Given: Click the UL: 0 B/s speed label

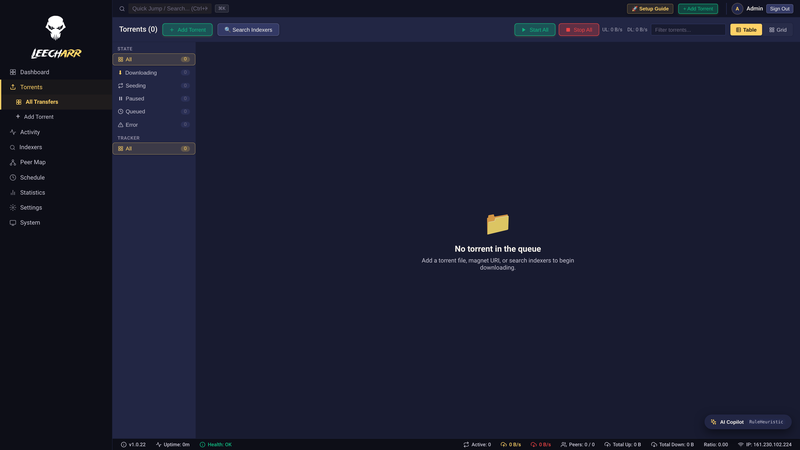Looking at the screenshot, I should [612, 30].
